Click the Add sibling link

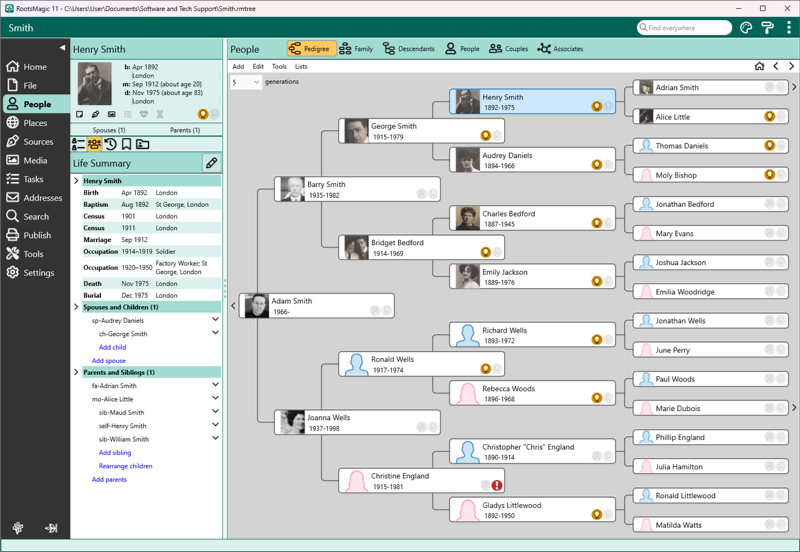coord(115,453)
